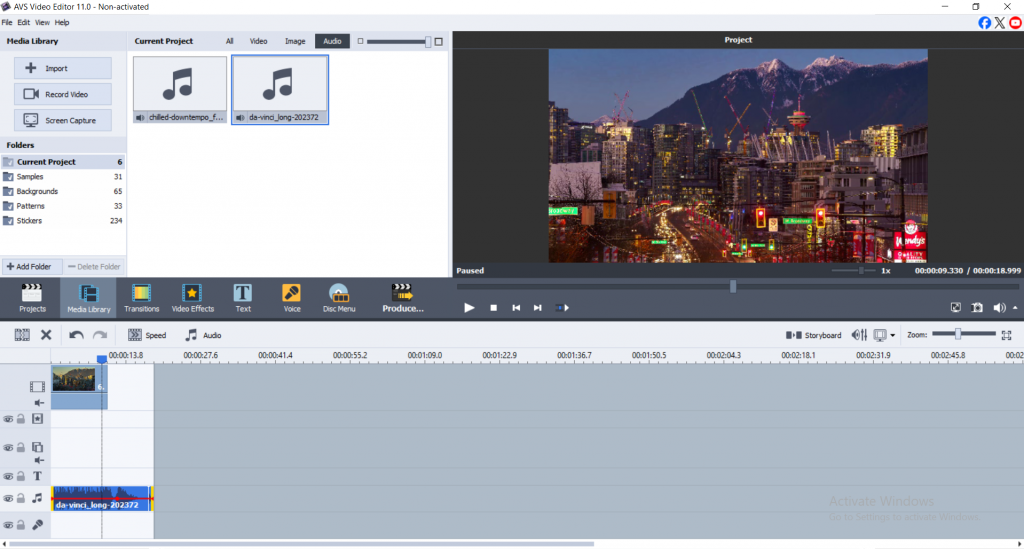Click the Undo arrow in timeline toolbar
The image size is (1024, 549).
[77, 335]
